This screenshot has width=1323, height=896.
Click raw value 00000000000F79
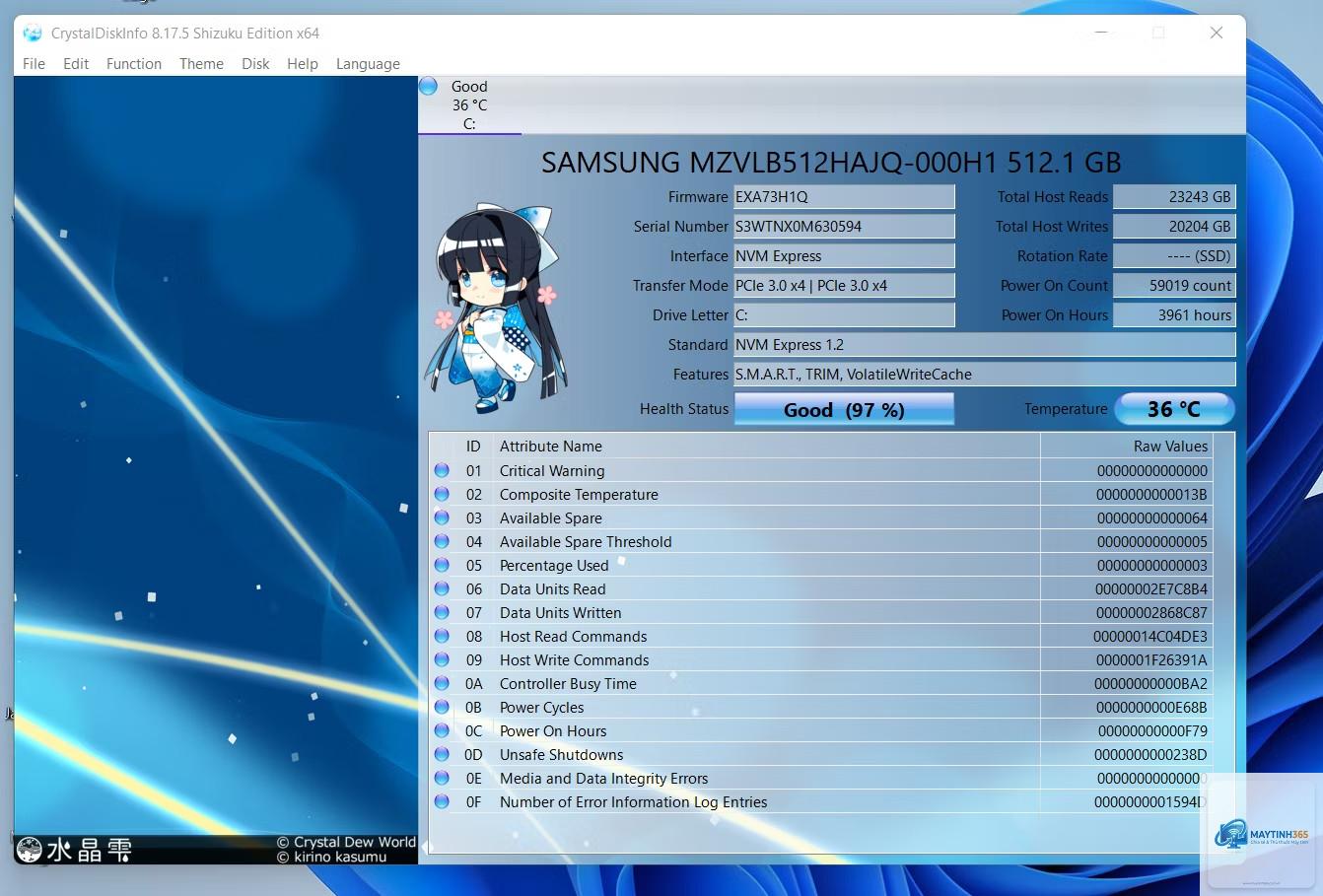(x=1152, y=731)
